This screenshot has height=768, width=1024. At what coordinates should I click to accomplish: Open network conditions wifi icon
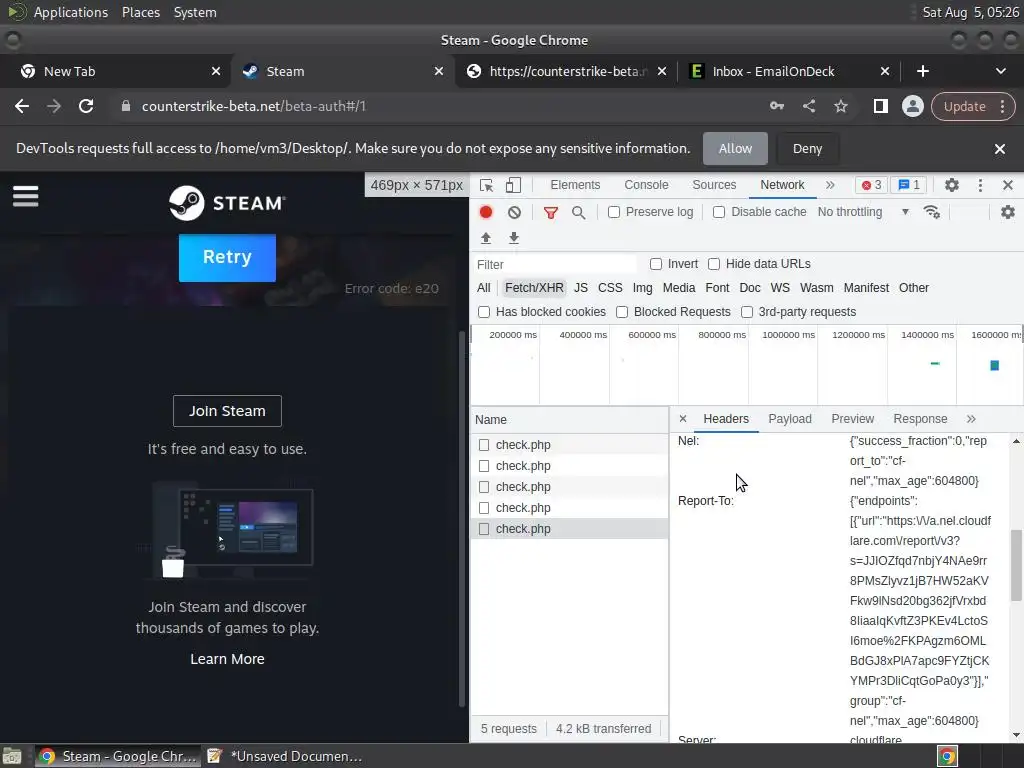tap(931, 212)
